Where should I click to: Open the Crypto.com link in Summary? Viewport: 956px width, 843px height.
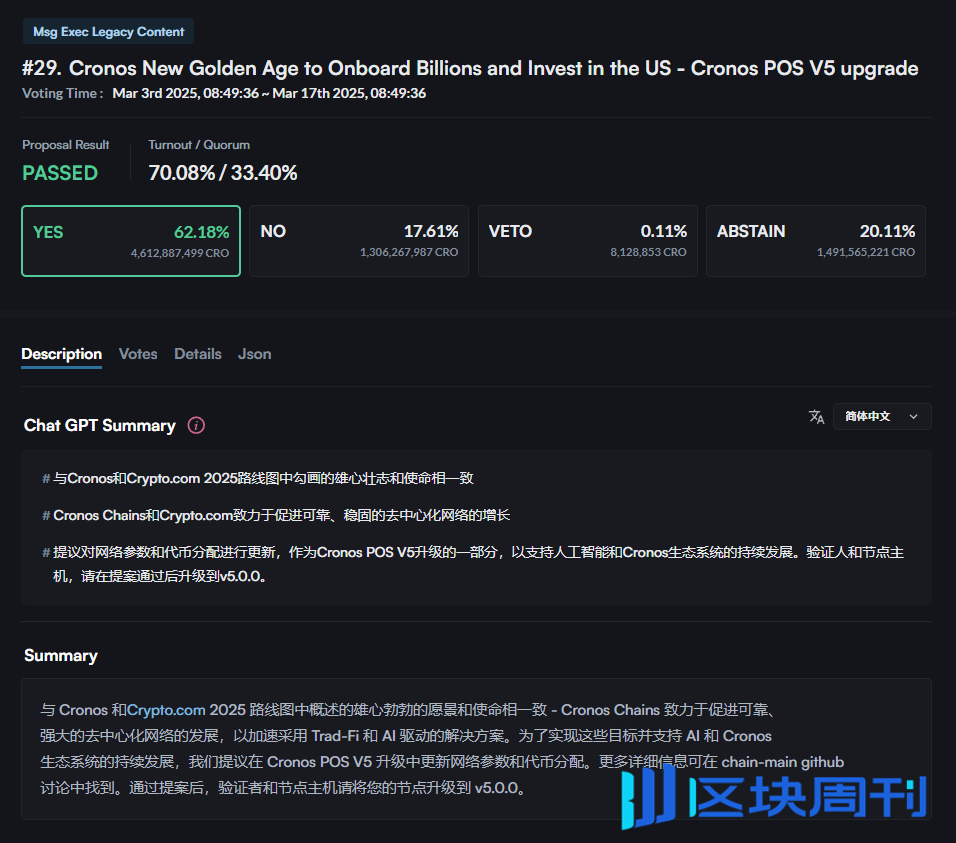166,710
